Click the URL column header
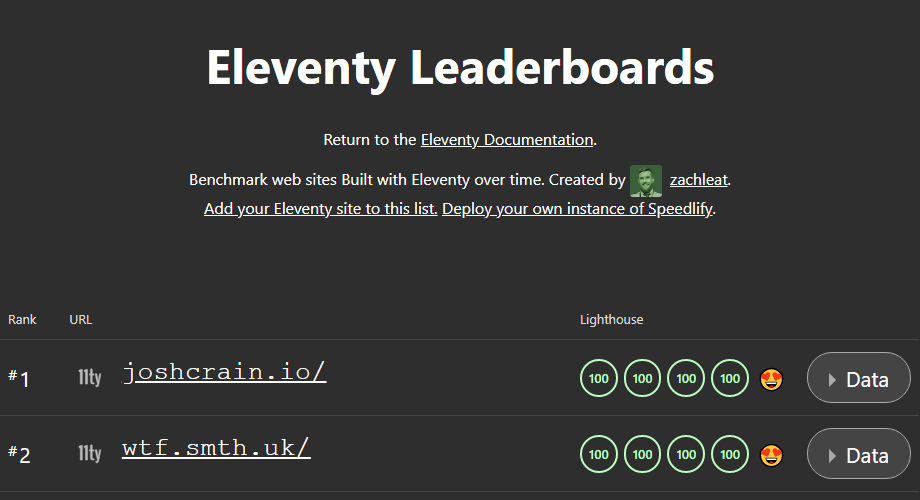920x500 pixels. (x=80, y=320)
